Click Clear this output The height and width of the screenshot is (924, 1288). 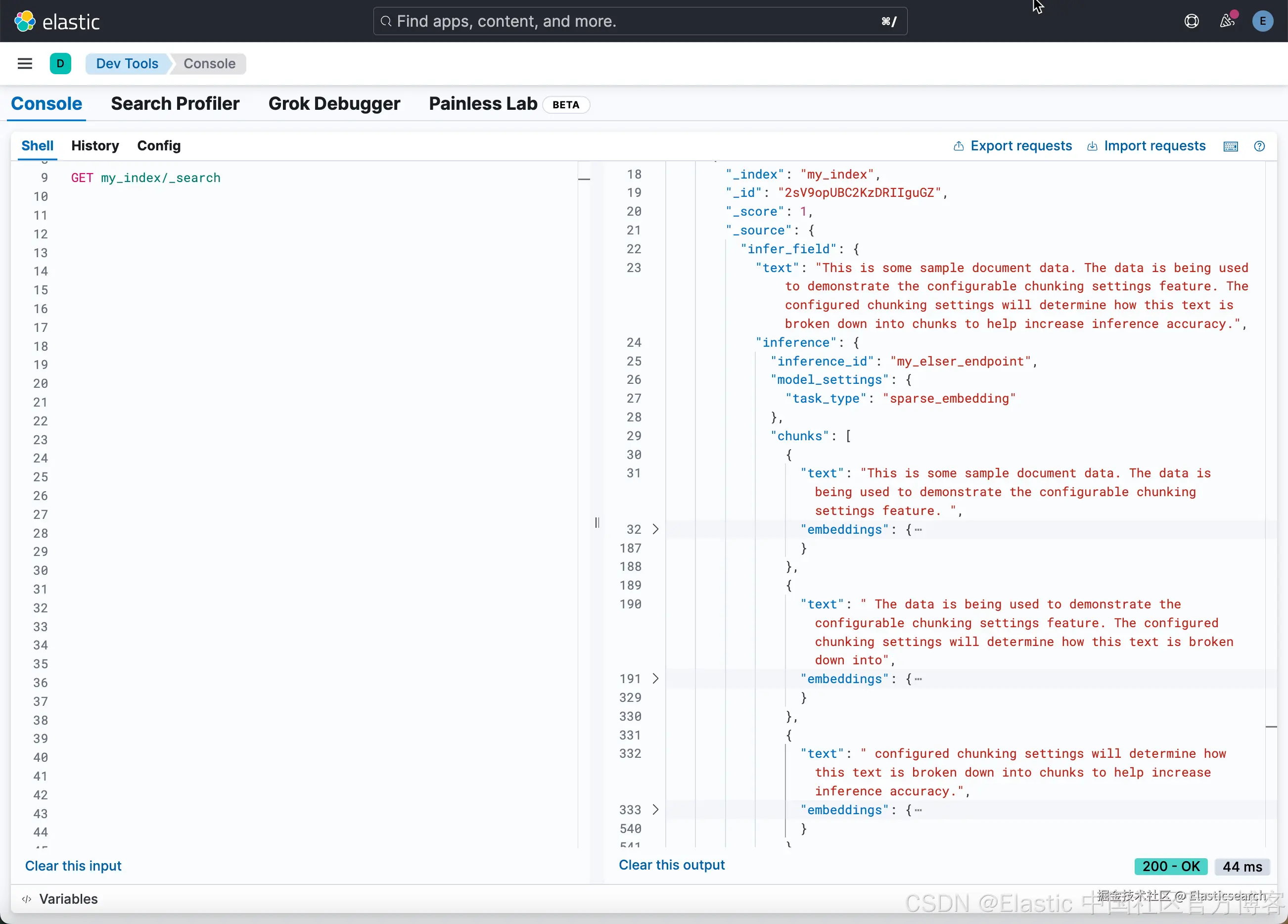pos(671,865)
